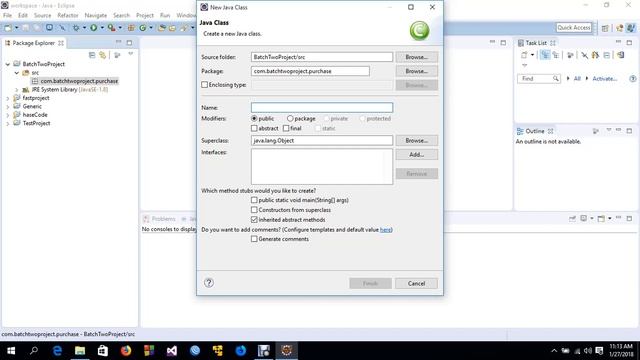This screenshot has height=360, width=640.
Task: Click Collapse All in Package Explorer
Action: coord(92,55)
